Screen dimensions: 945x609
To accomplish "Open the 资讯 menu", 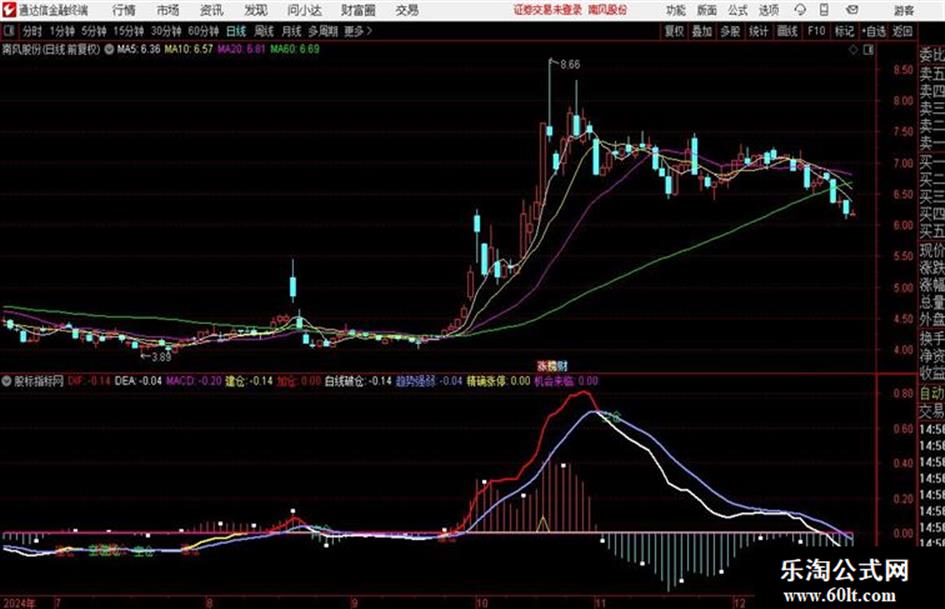I will coord(212,10).
